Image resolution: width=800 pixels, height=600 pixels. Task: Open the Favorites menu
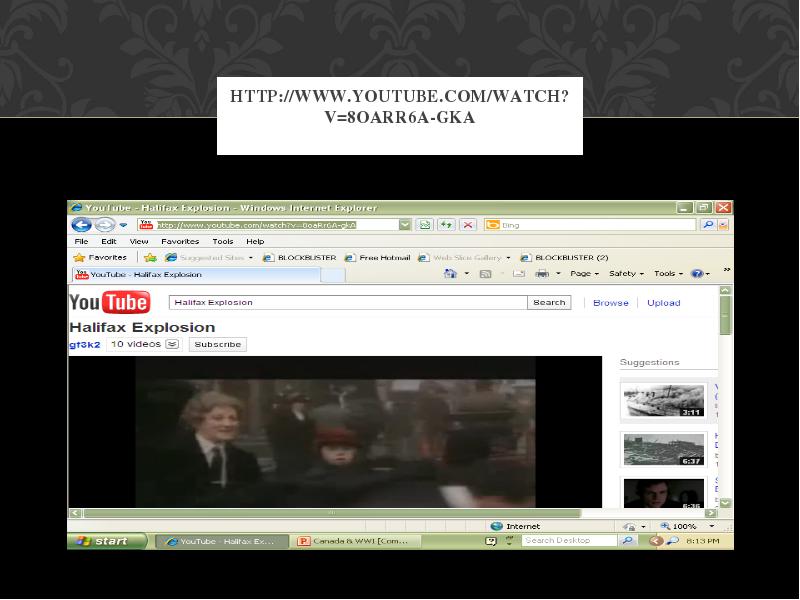click(180, 241)
